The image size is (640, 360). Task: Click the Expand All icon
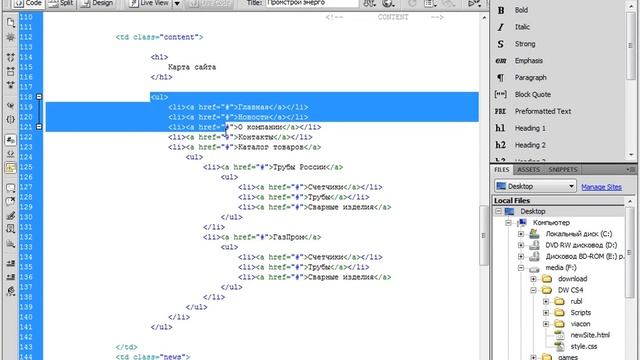(11, 85)
